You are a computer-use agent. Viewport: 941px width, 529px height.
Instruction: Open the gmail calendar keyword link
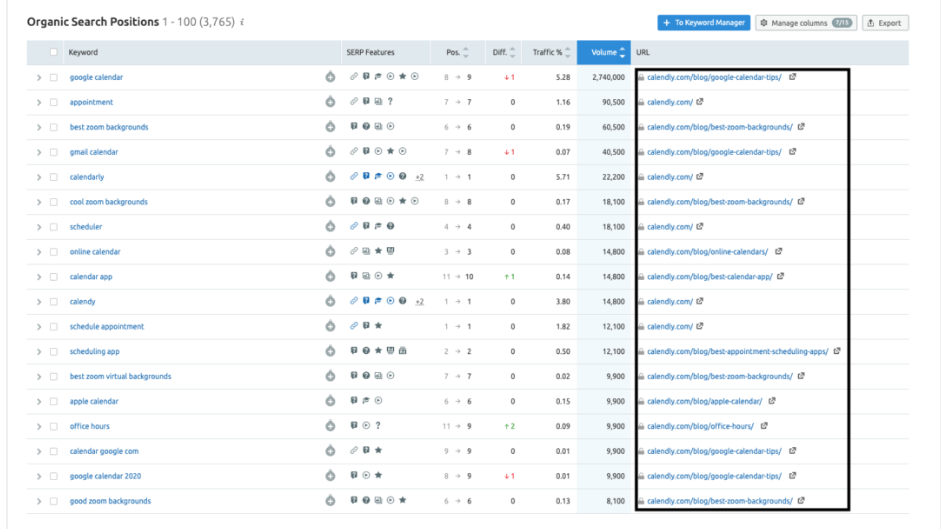93,152
